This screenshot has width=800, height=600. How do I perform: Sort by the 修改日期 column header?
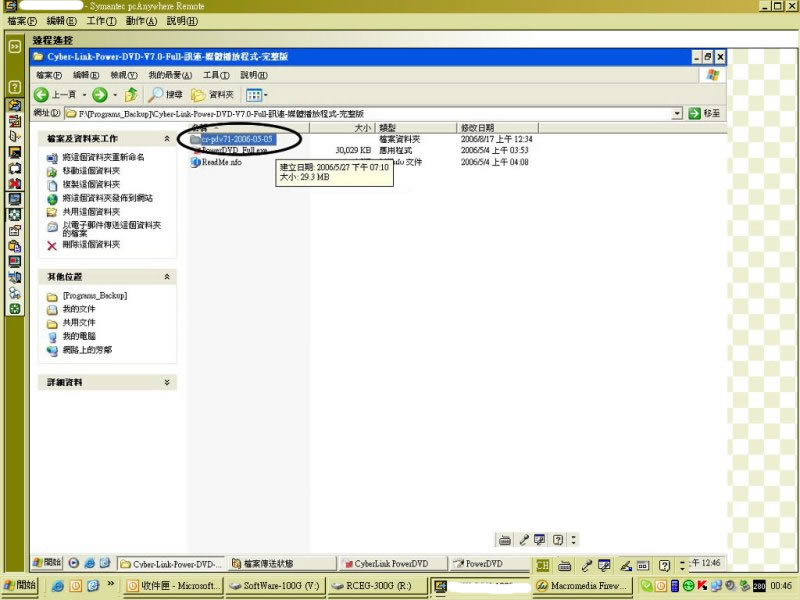(497, 128)
